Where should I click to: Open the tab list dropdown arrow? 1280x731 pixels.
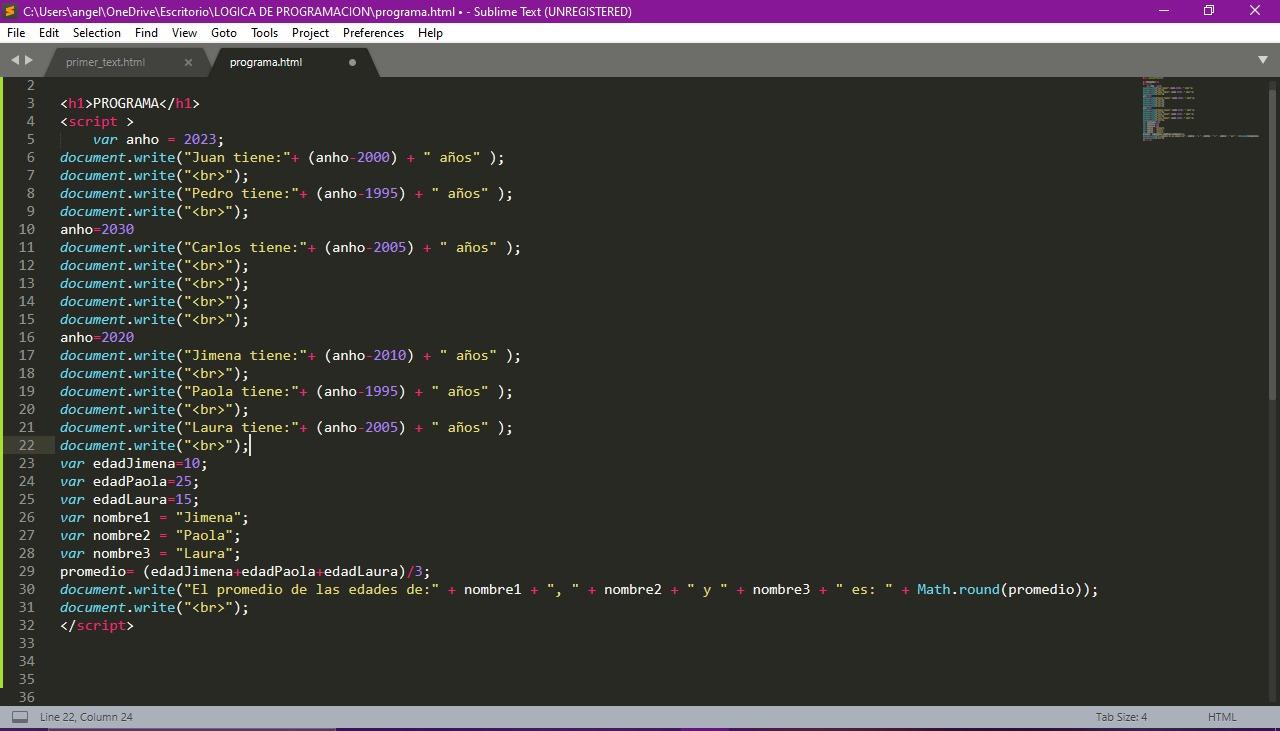tap(1262, 60)
